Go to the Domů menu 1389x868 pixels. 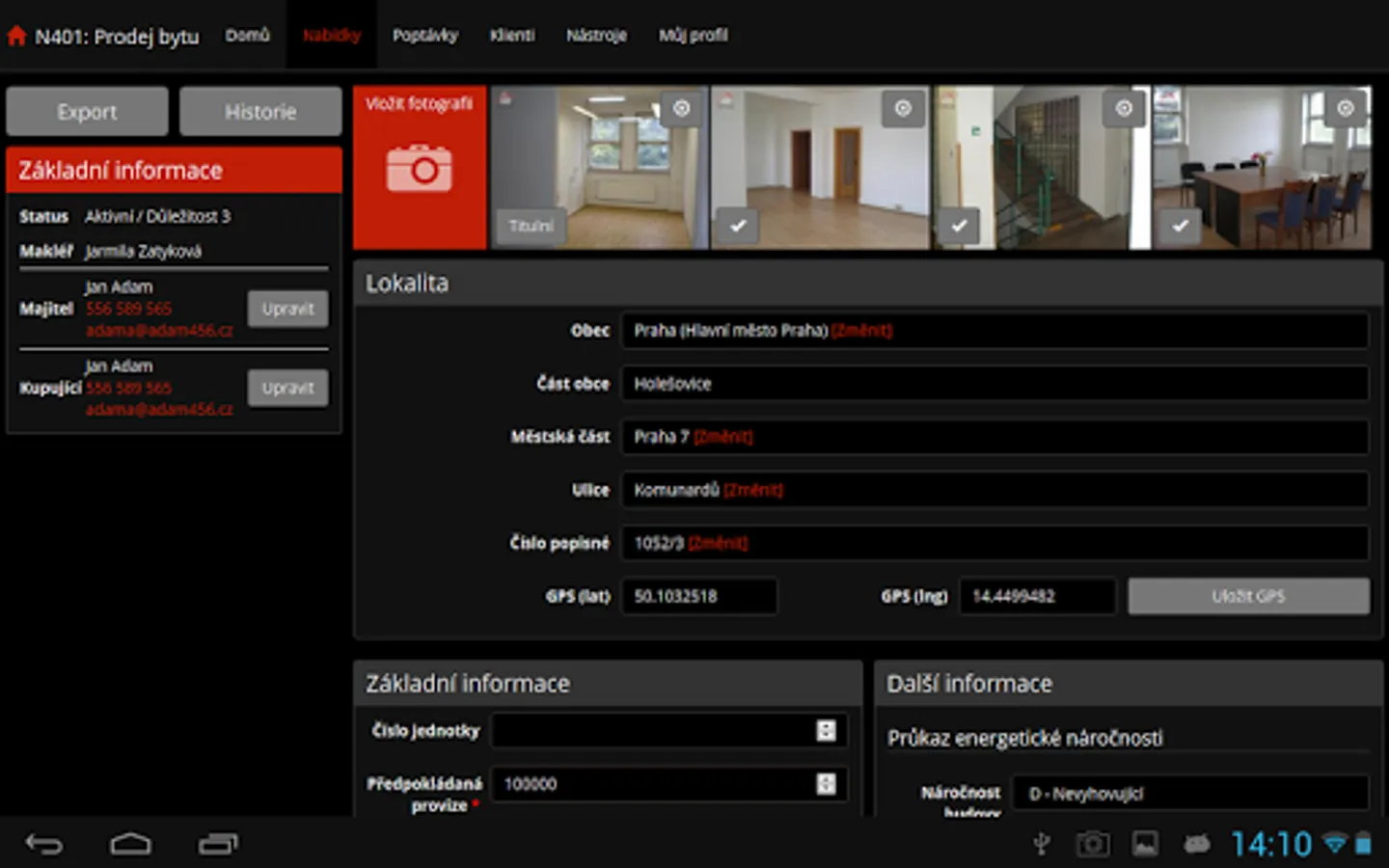(x=248, y=36)
